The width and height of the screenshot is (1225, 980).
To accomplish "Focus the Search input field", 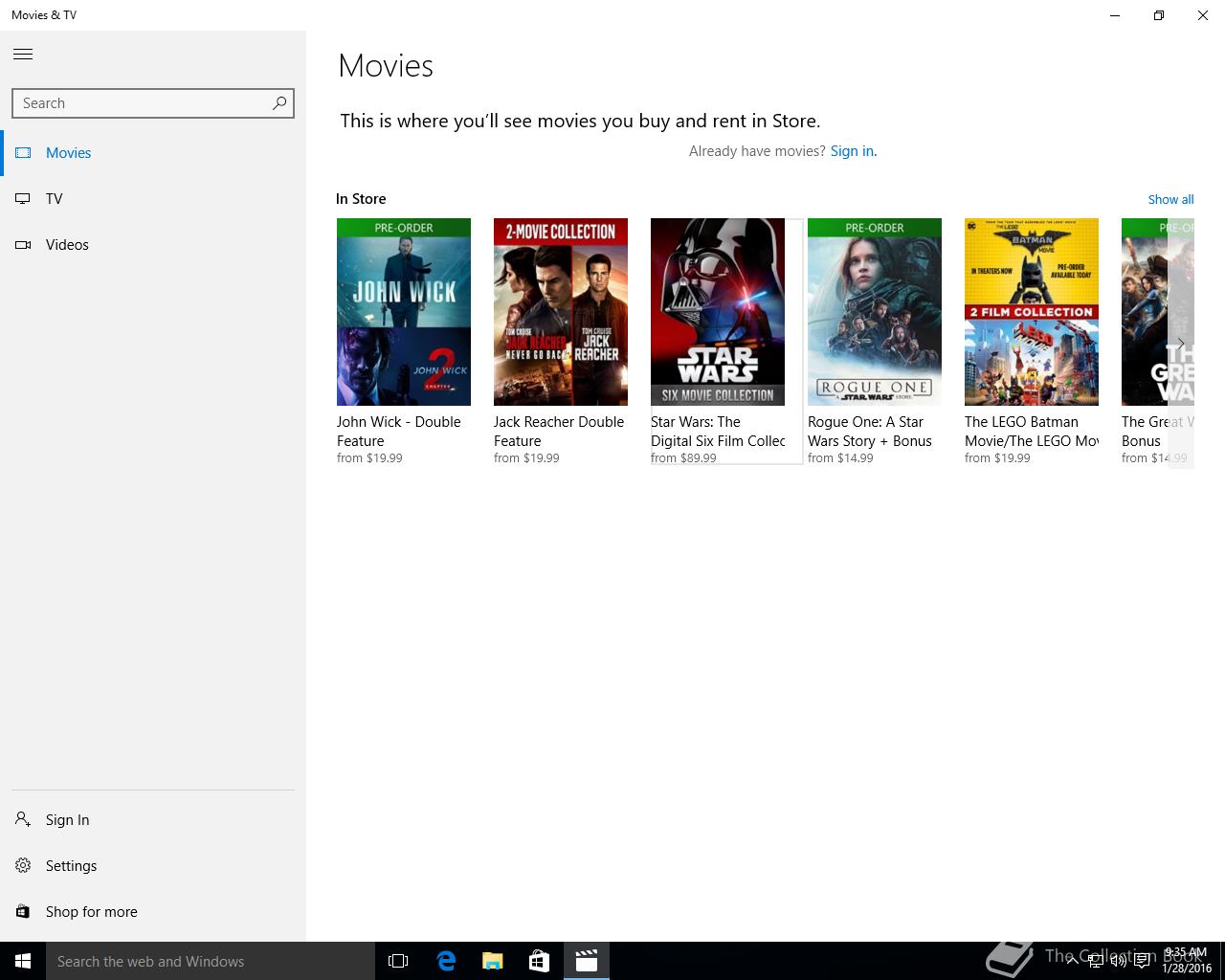I will 152,103.
